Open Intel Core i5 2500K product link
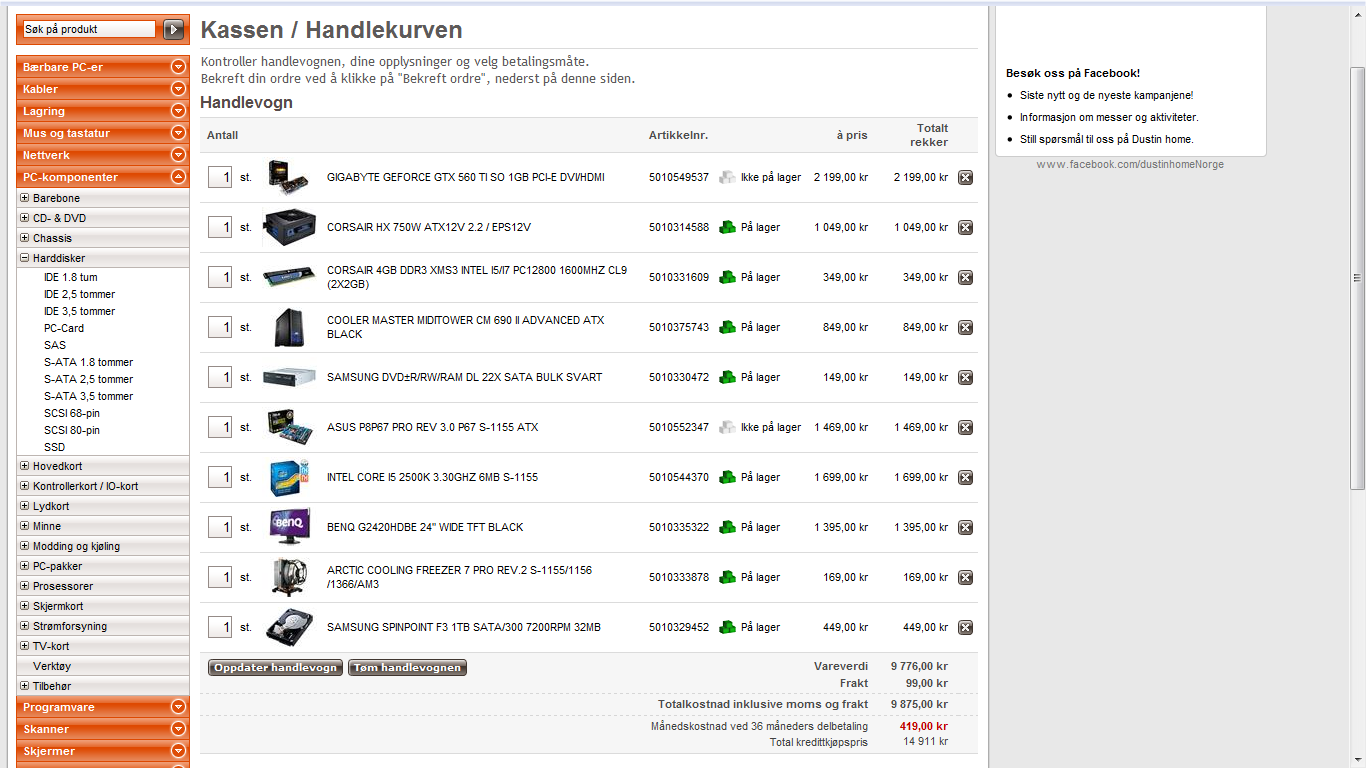The width and height of the screenshot is (1366, 768). click(432, 477)
